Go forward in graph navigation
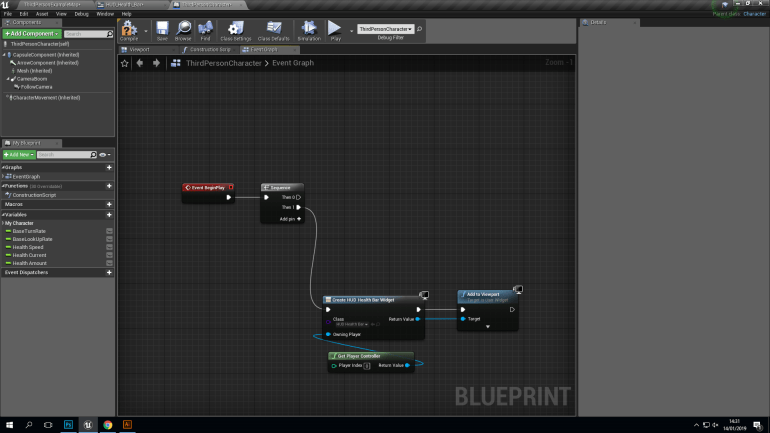The height and width of the screenshot is (433, 770). pyautogui.click(x=156, y=63)
